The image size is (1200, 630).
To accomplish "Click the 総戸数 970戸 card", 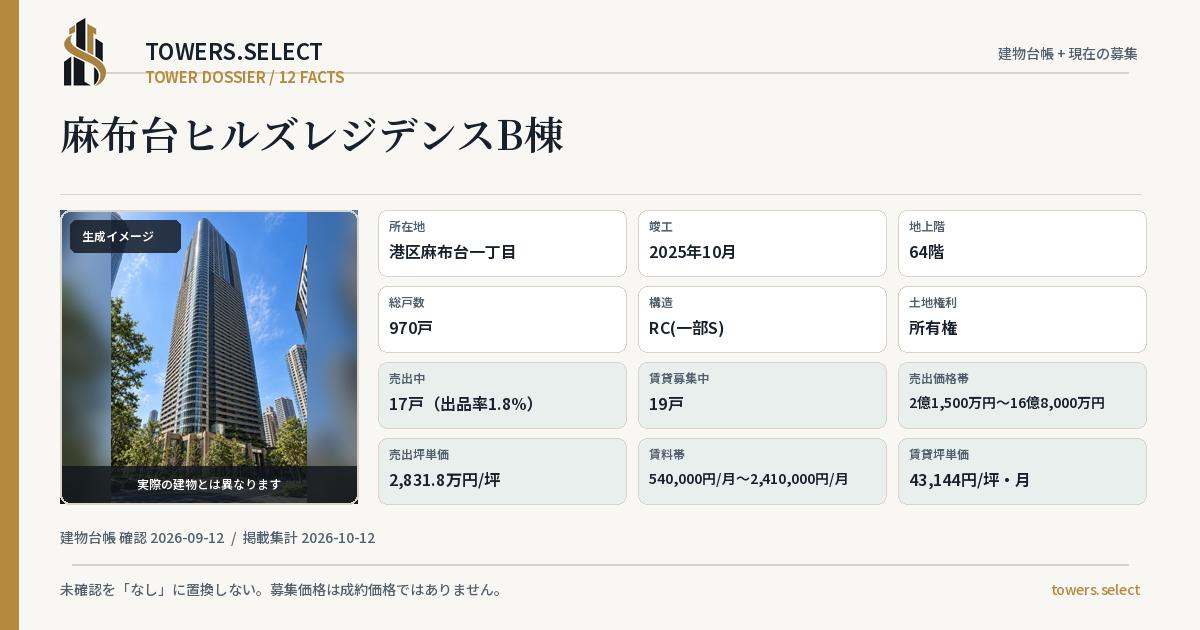I will 502,319.
